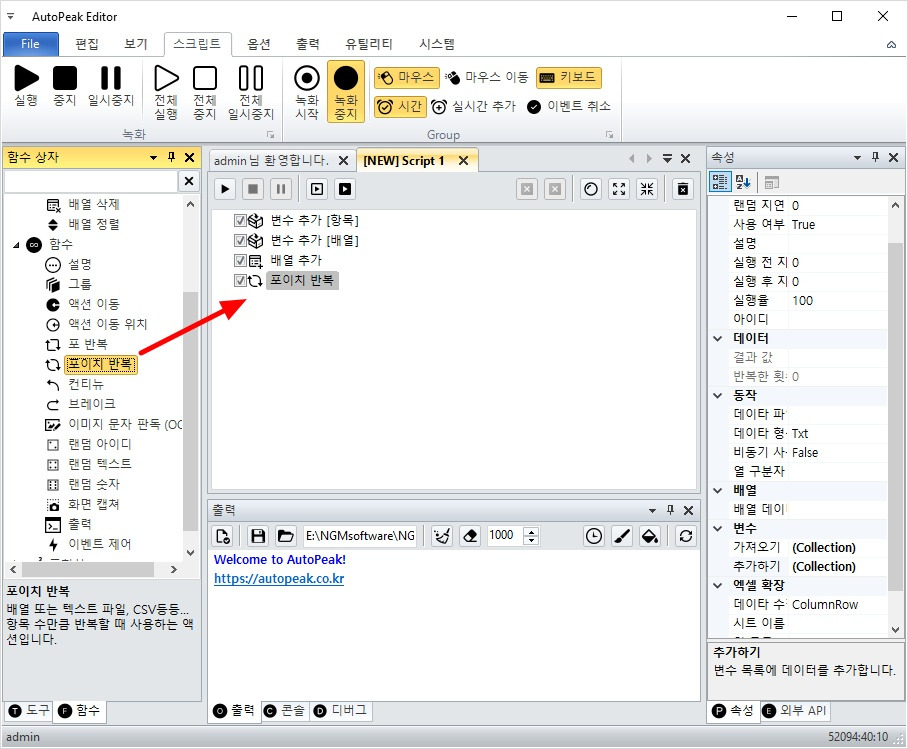
Task: Collapse the 배열 property group
Action: click(717, 491)
